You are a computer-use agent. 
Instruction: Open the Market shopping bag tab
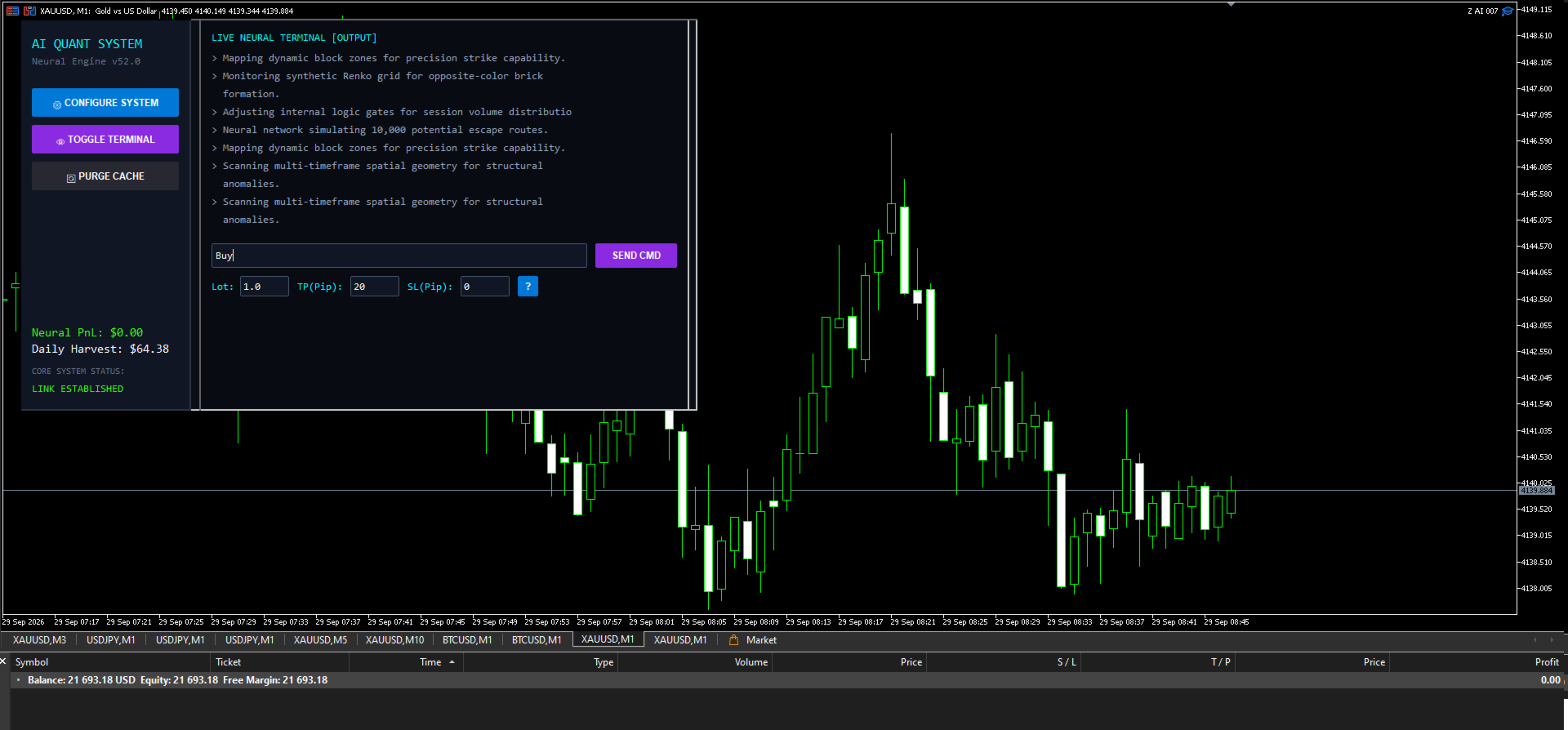coord(752,640)
